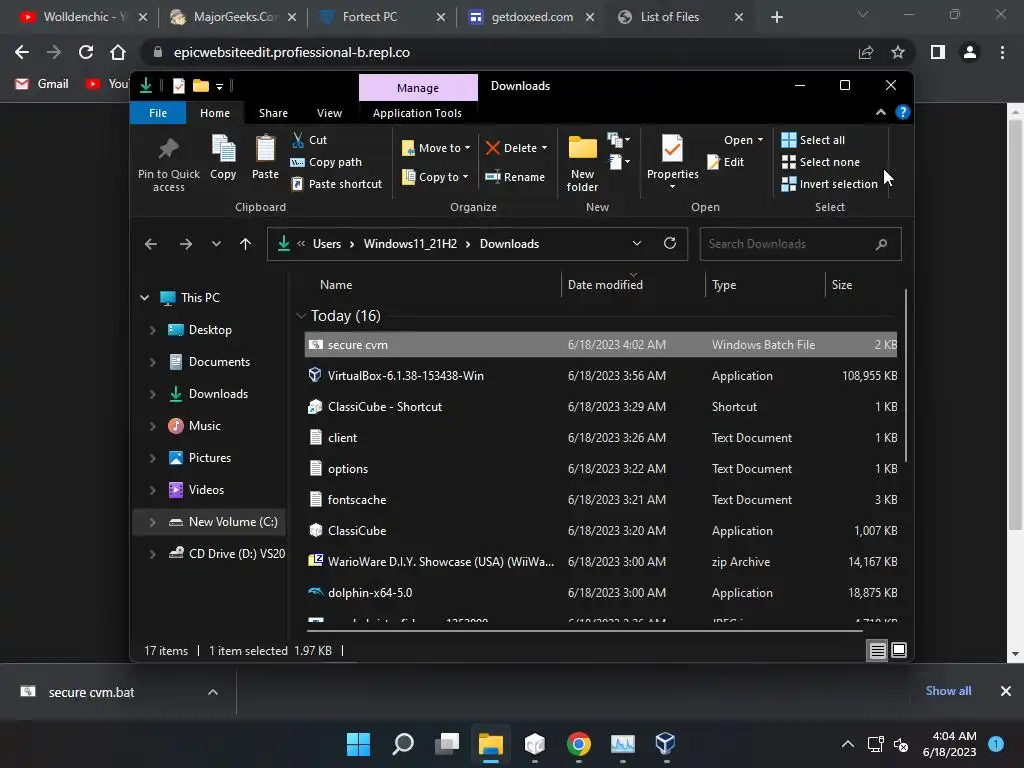Refresh the Downloads folder view
The width and height of the screenshot is (1024, 768).
point(669,244)
